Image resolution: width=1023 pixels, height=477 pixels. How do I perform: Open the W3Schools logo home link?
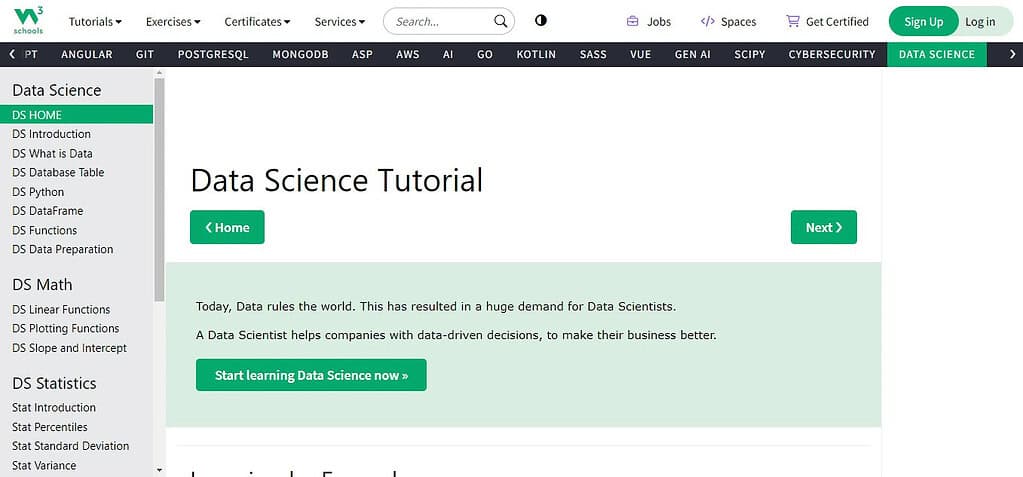pos(29,21)
